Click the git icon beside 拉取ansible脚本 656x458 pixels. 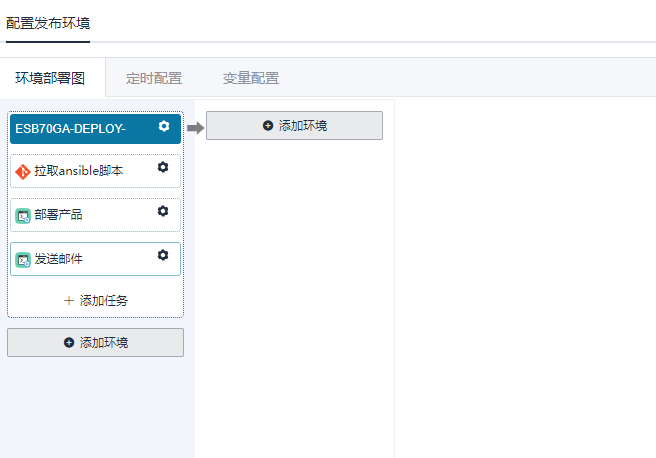point(23,171)
